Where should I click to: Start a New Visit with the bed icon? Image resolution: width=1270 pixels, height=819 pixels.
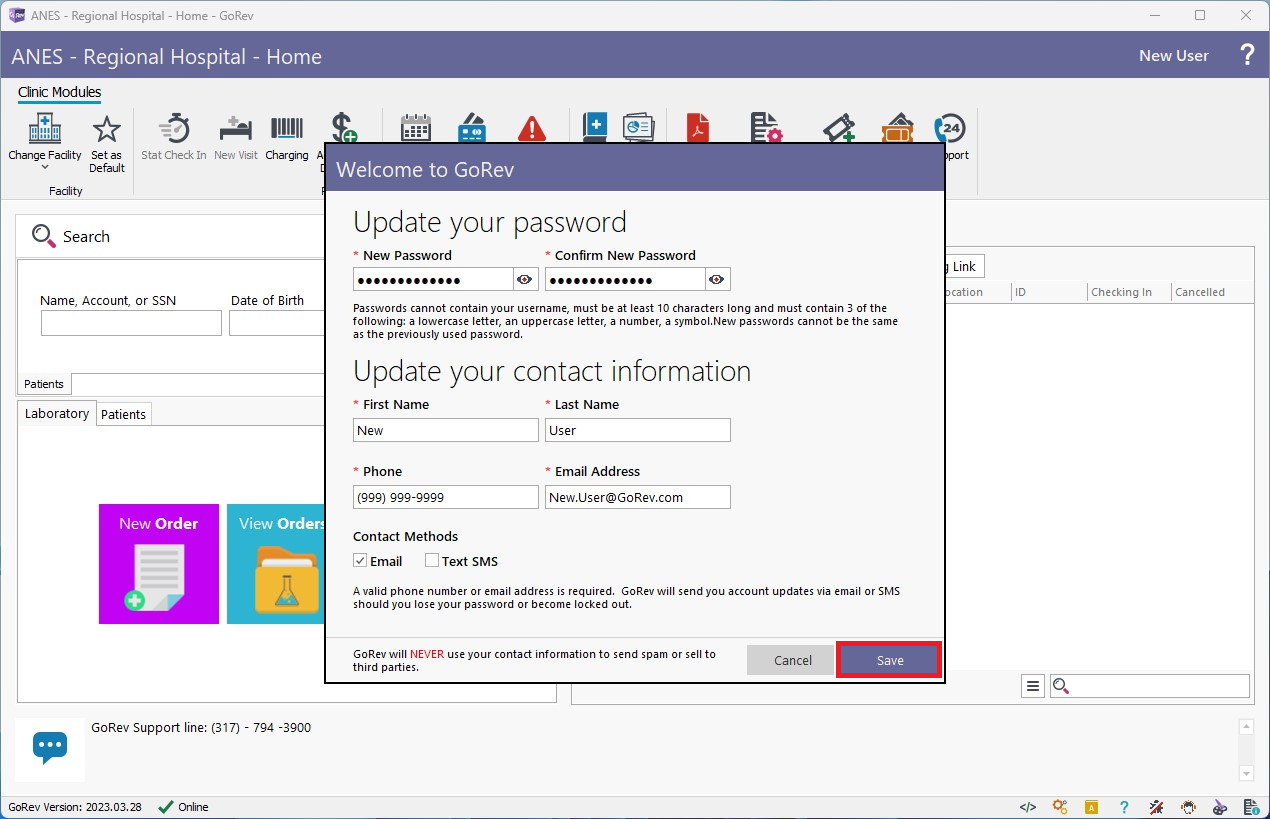(236, 129)
